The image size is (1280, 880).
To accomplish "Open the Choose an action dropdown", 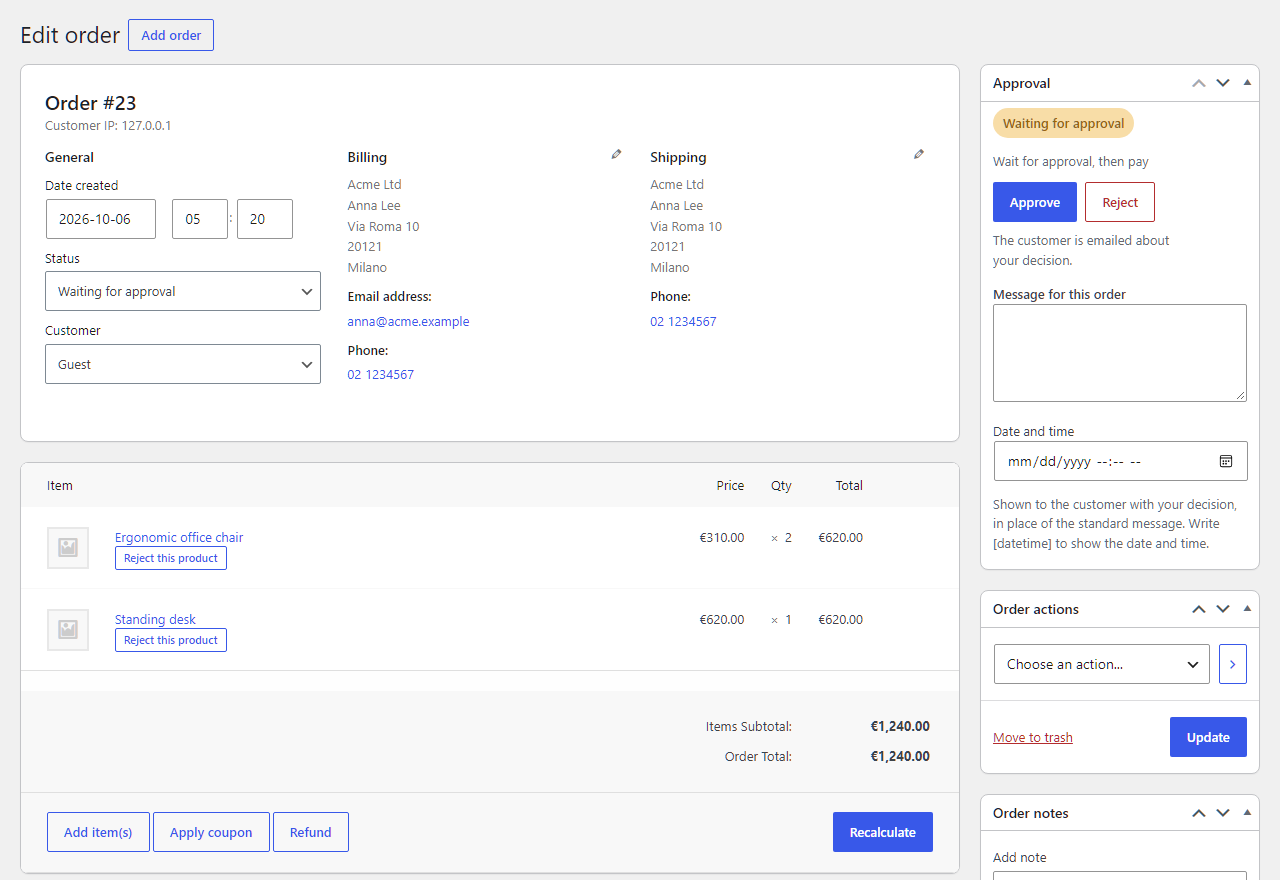I will click(1102, 664).
